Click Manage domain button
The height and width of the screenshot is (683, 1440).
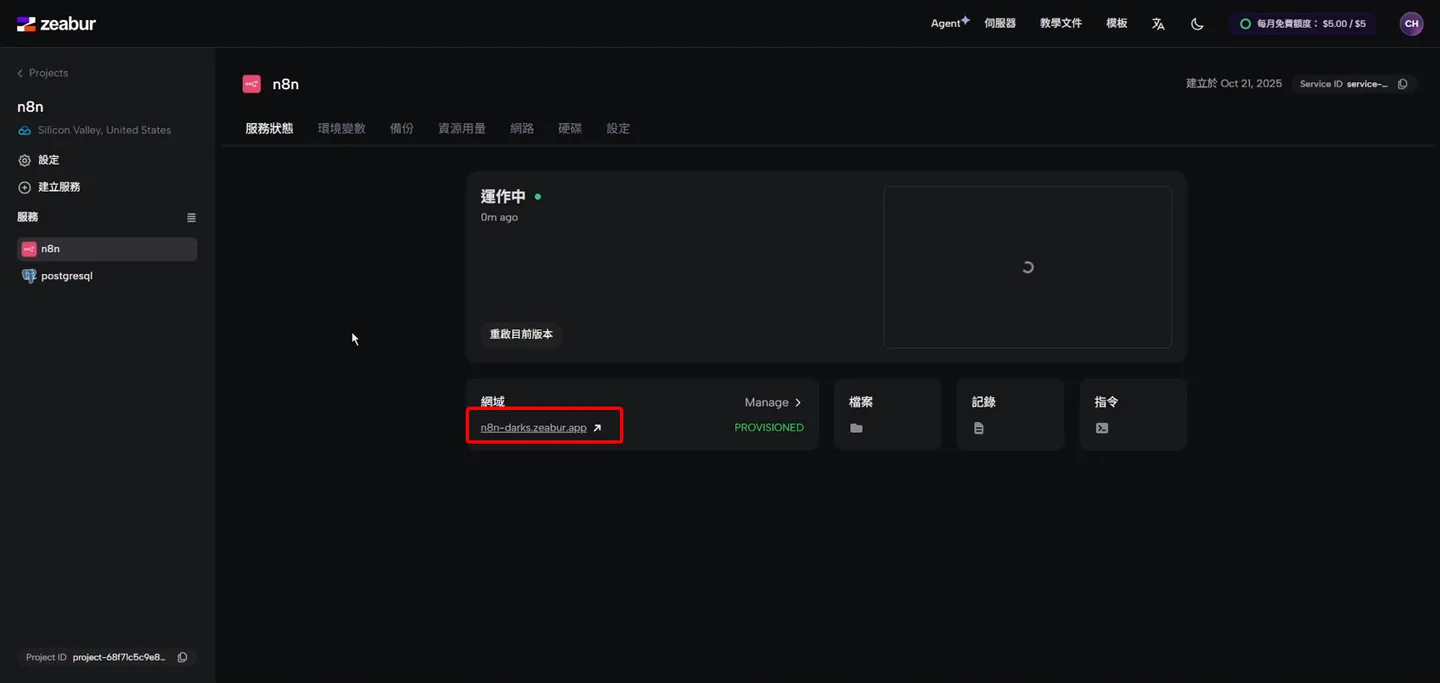point(773,402)
